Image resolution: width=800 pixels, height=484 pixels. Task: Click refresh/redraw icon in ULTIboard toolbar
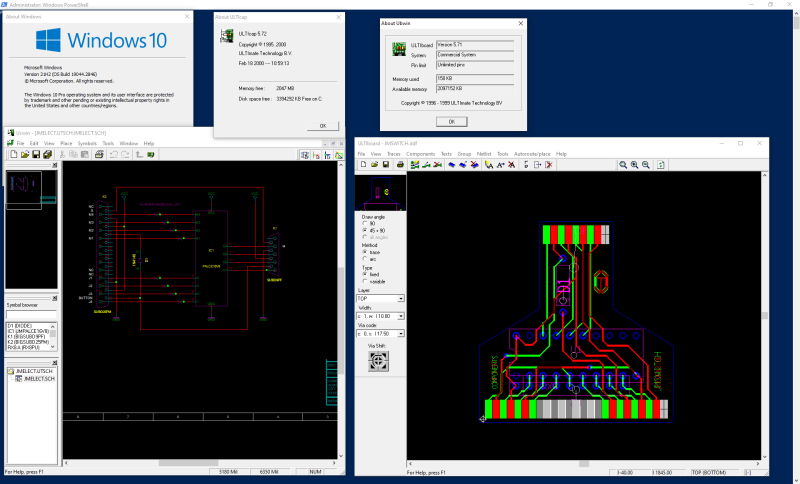point(660,165)
